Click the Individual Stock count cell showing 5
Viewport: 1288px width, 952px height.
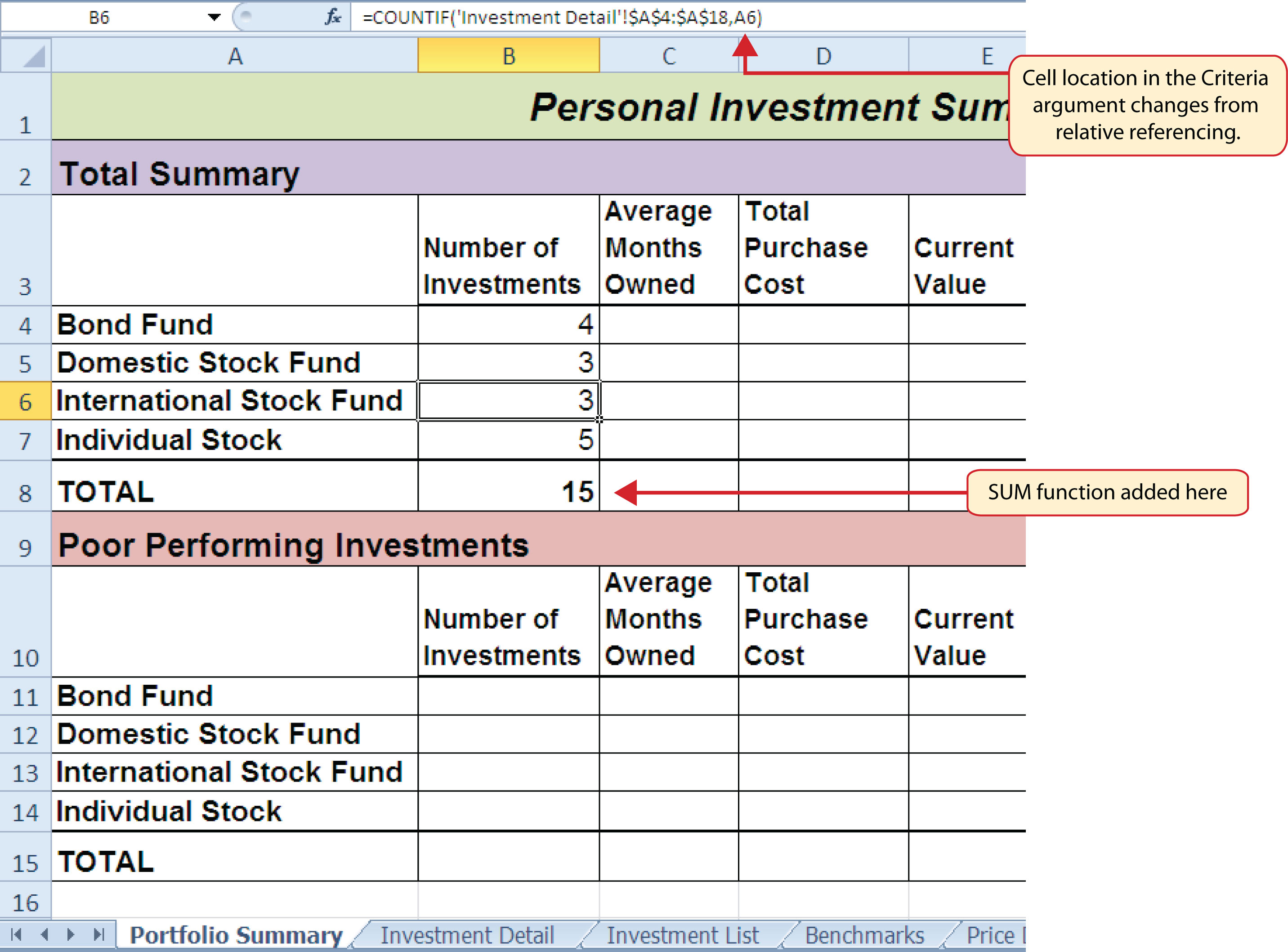coord(509,440)
